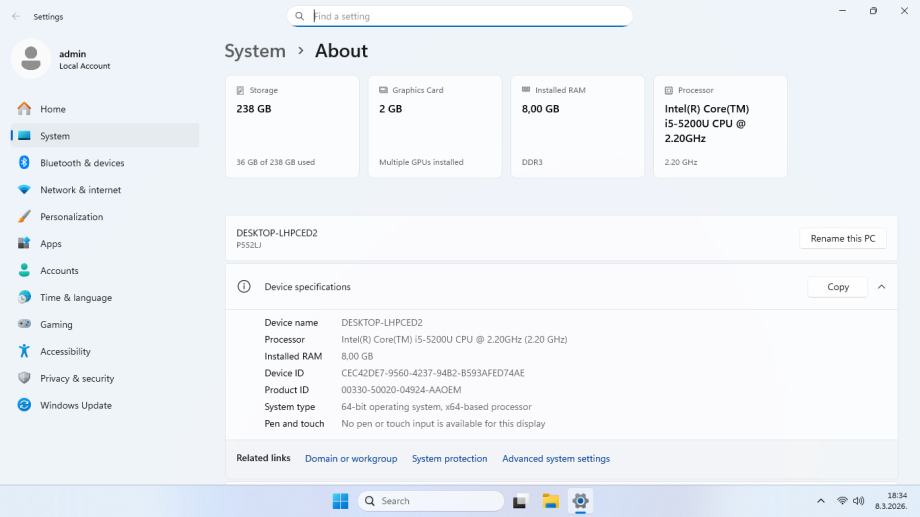Click the Home house icon in sidebar
Image resolution: width=920 pixels, height=517 pixels.
pos(24,109)
